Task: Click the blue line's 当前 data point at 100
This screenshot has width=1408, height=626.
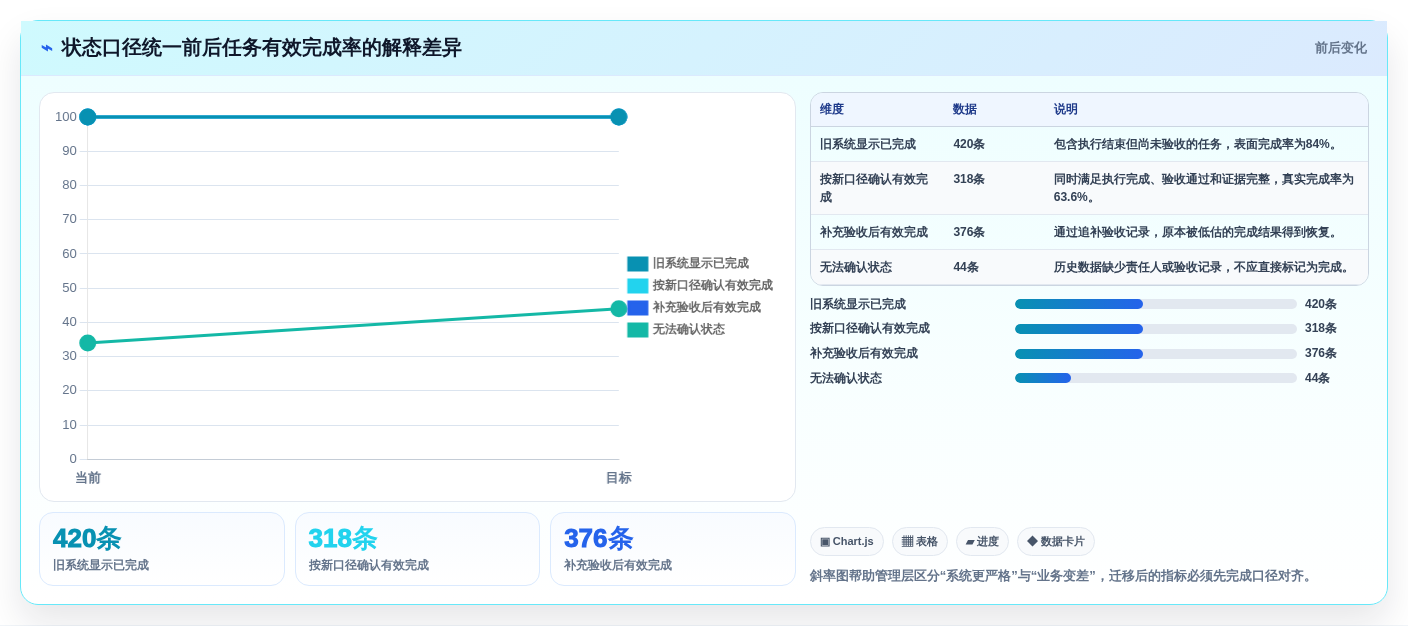Action: 88,117
